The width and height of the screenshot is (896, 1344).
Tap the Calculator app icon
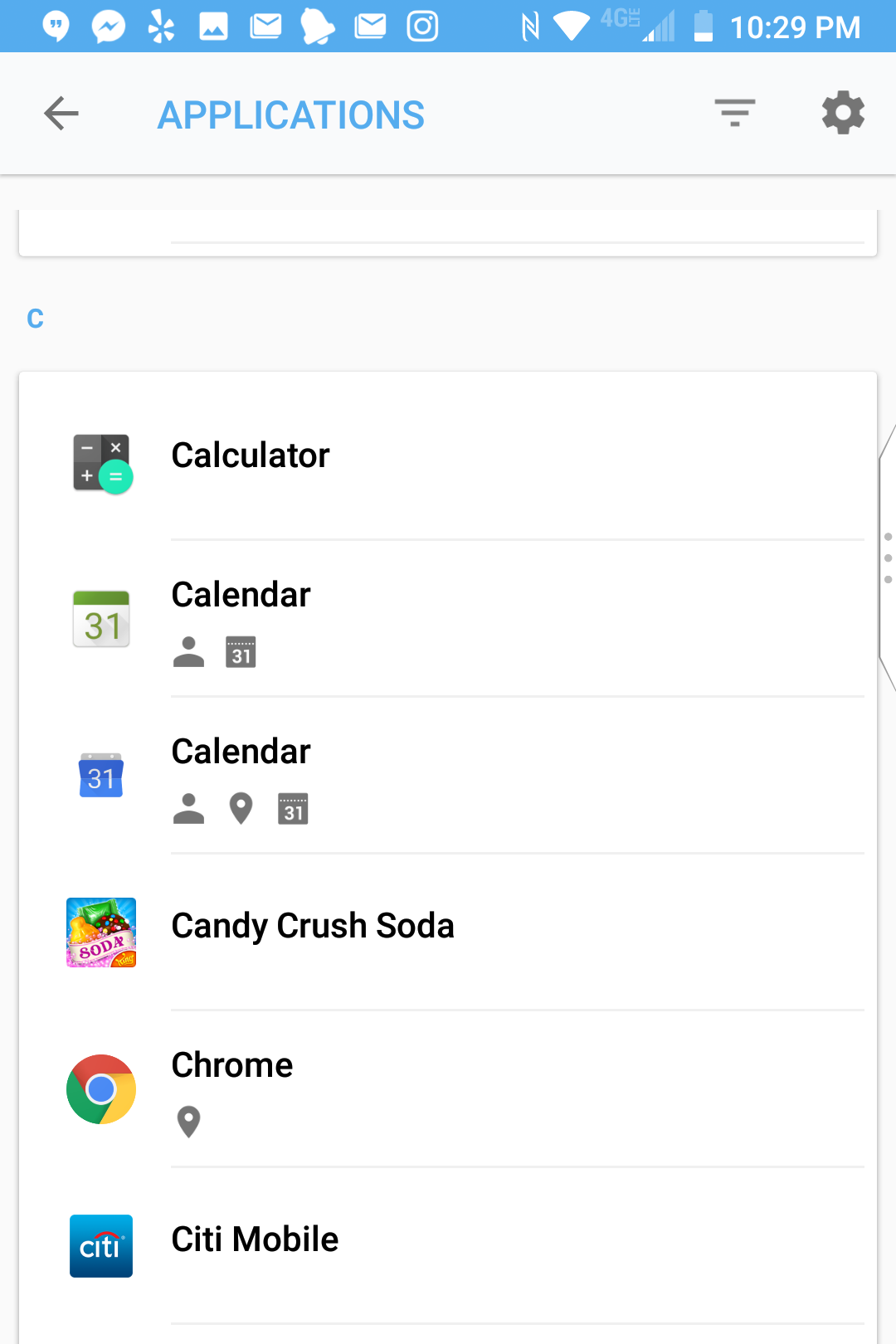pos(102,463)
